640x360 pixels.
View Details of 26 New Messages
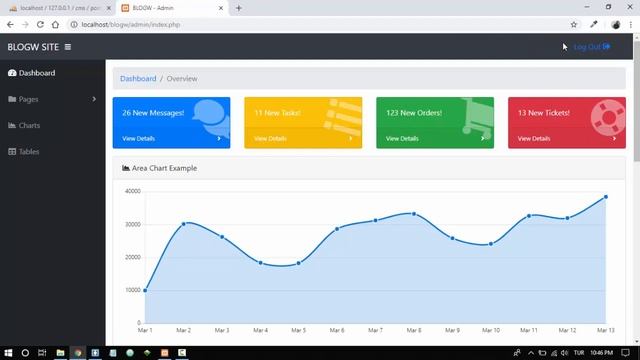coord(138,138)
